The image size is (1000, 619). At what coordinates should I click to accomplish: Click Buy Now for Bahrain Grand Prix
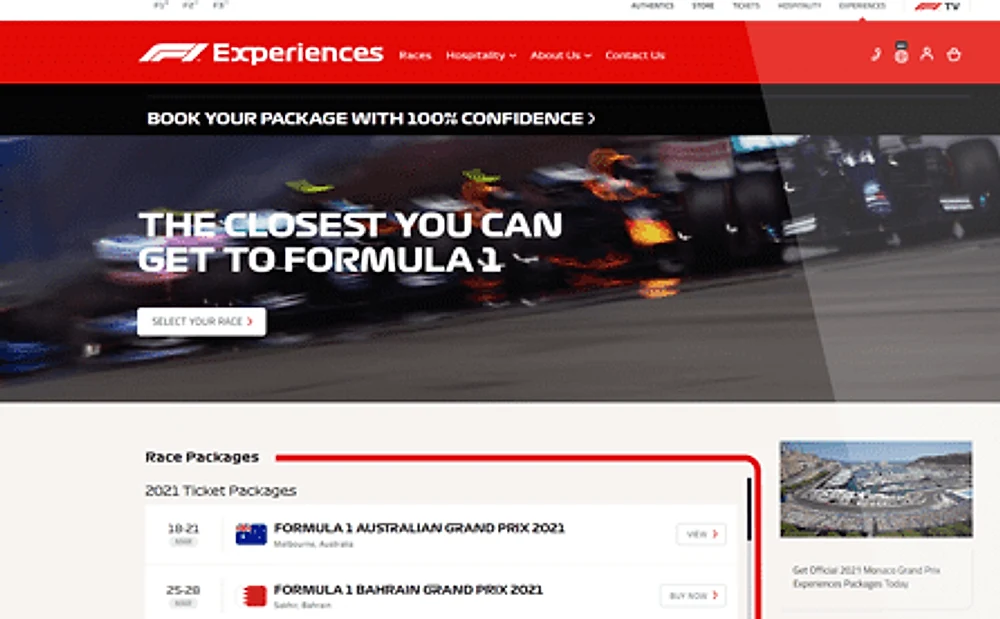coord(693,595)
